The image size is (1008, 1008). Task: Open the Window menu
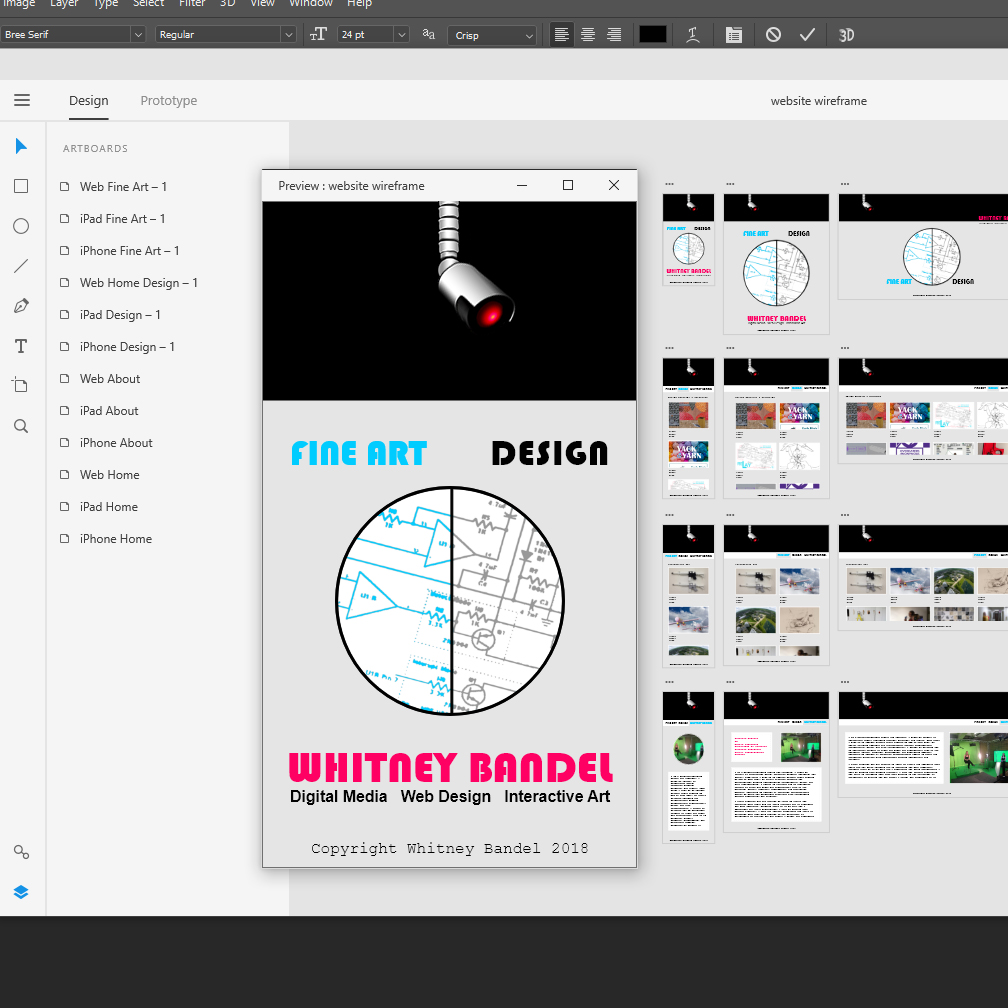[x=311, y=4]
